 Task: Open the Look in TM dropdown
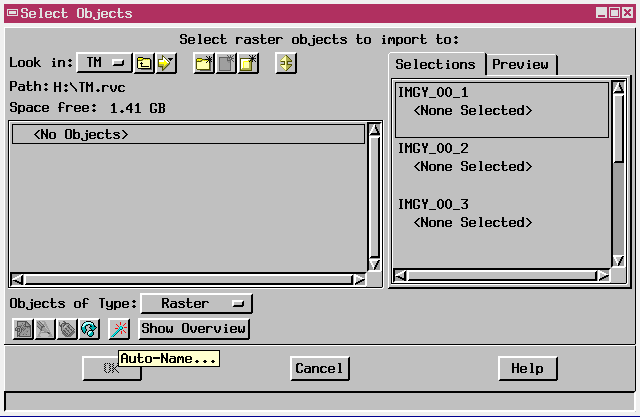coord(105,63)
